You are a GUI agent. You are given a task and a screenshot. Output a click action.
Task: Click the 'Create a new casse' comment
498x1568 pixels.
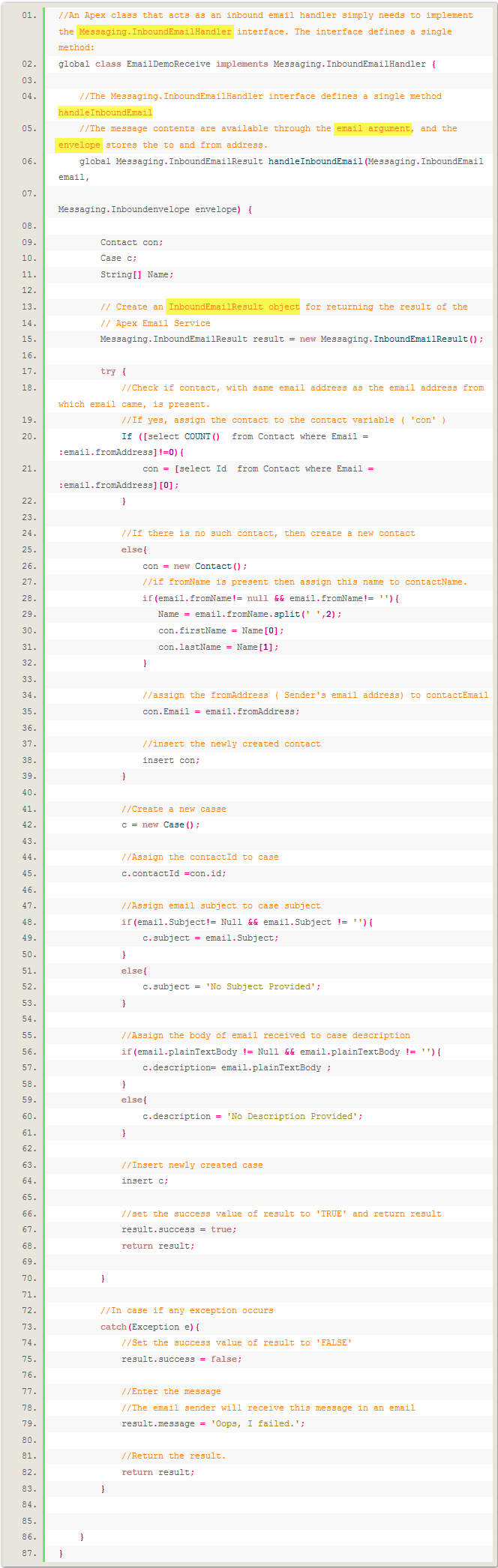(173, 809)
